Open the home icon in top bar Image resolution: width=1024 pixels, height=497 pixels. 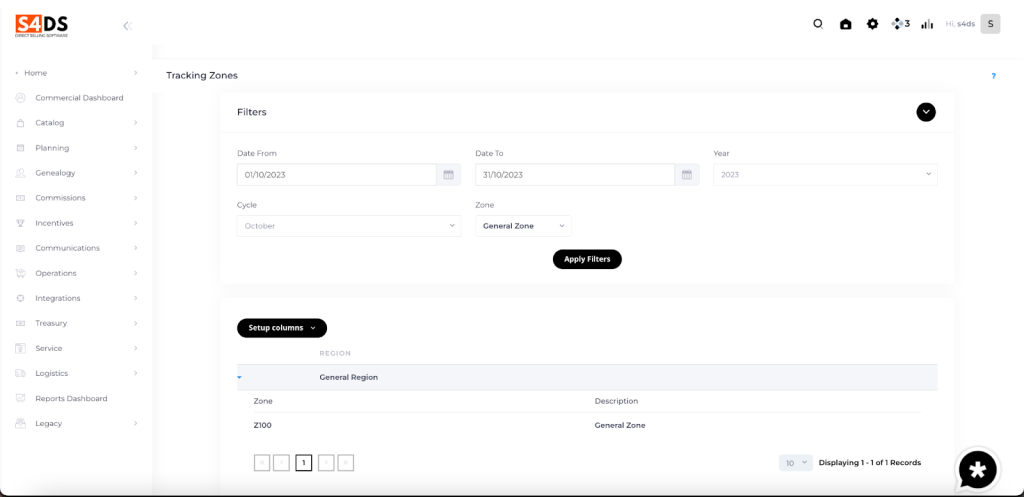(846, 24)
